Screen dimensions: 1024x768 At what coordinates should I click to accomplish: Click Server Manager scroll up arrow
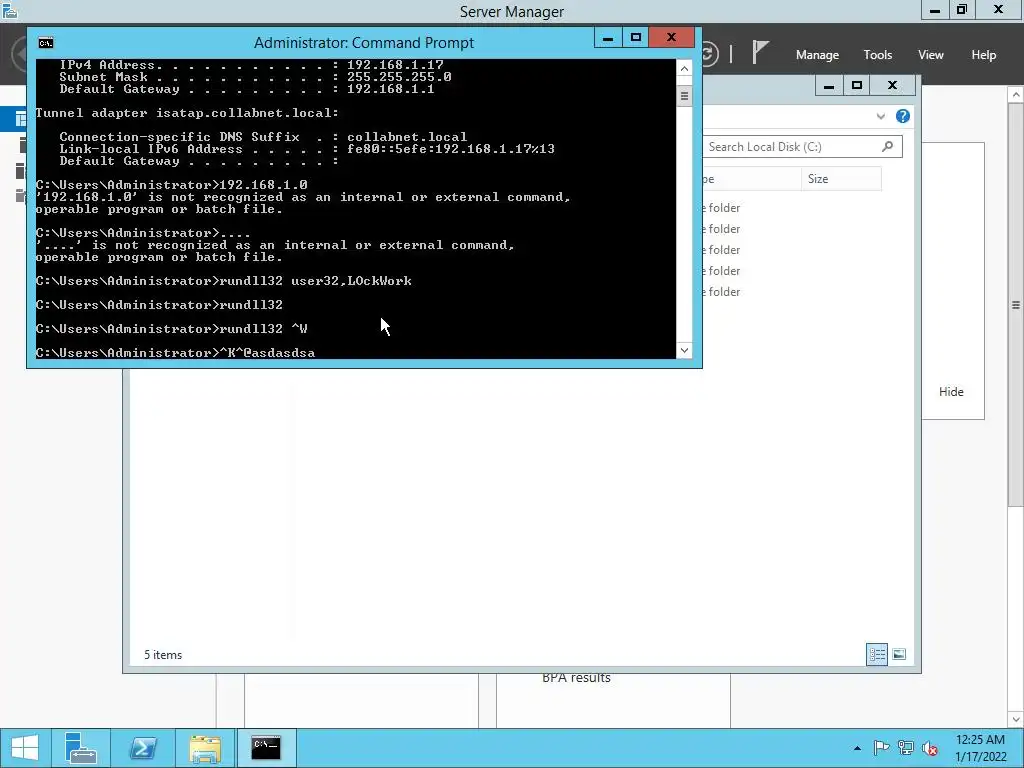coord(1016,95)
